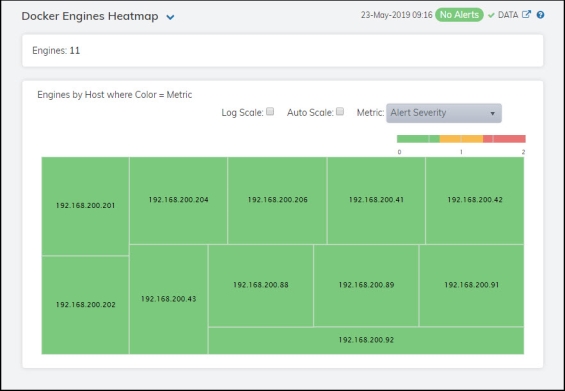Image resolution: width=565 pixels, height=391 pixels.
Task: Select the 192.168.200.202 engine cell
Action: point(85,305)
